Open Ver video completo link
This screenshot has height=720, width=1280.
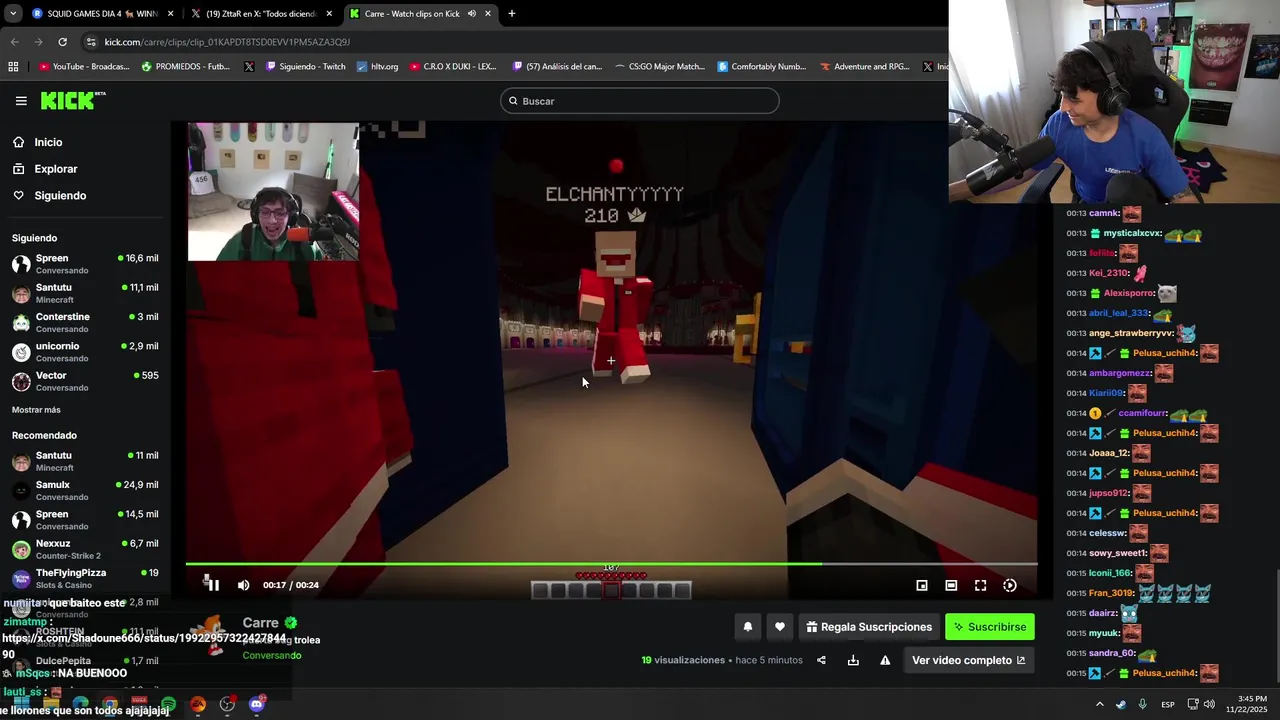click(x=968, y=660)
